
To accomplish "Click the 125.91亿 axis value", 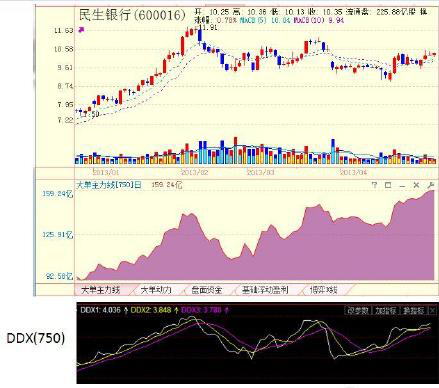I will coord(58,235).
